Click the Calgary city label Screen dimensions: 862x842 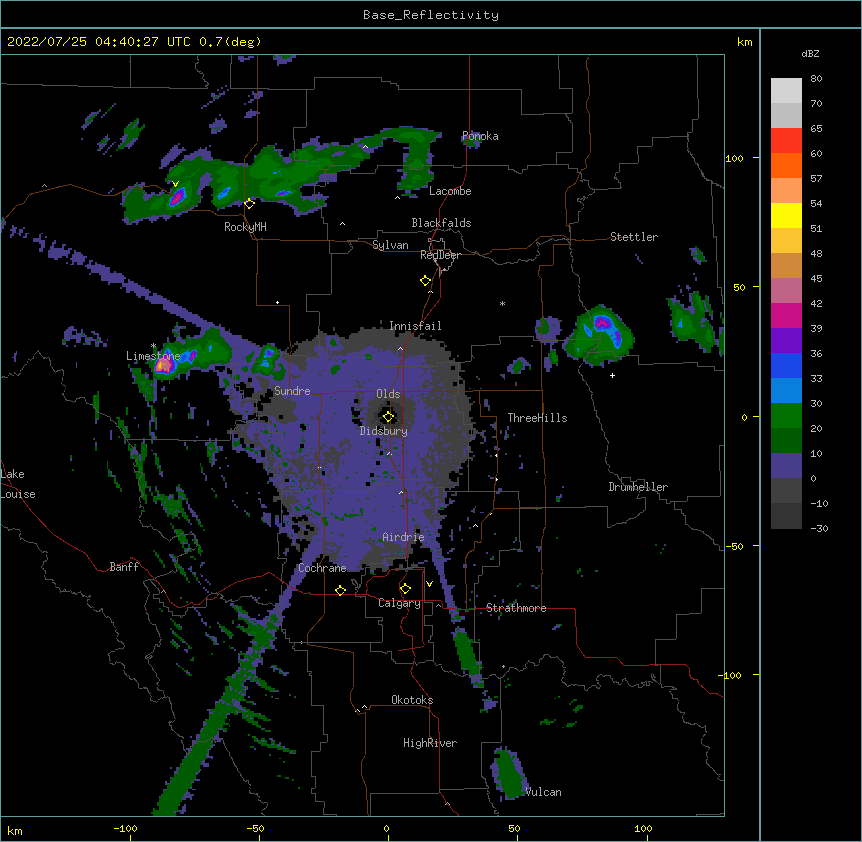[400, 603]
